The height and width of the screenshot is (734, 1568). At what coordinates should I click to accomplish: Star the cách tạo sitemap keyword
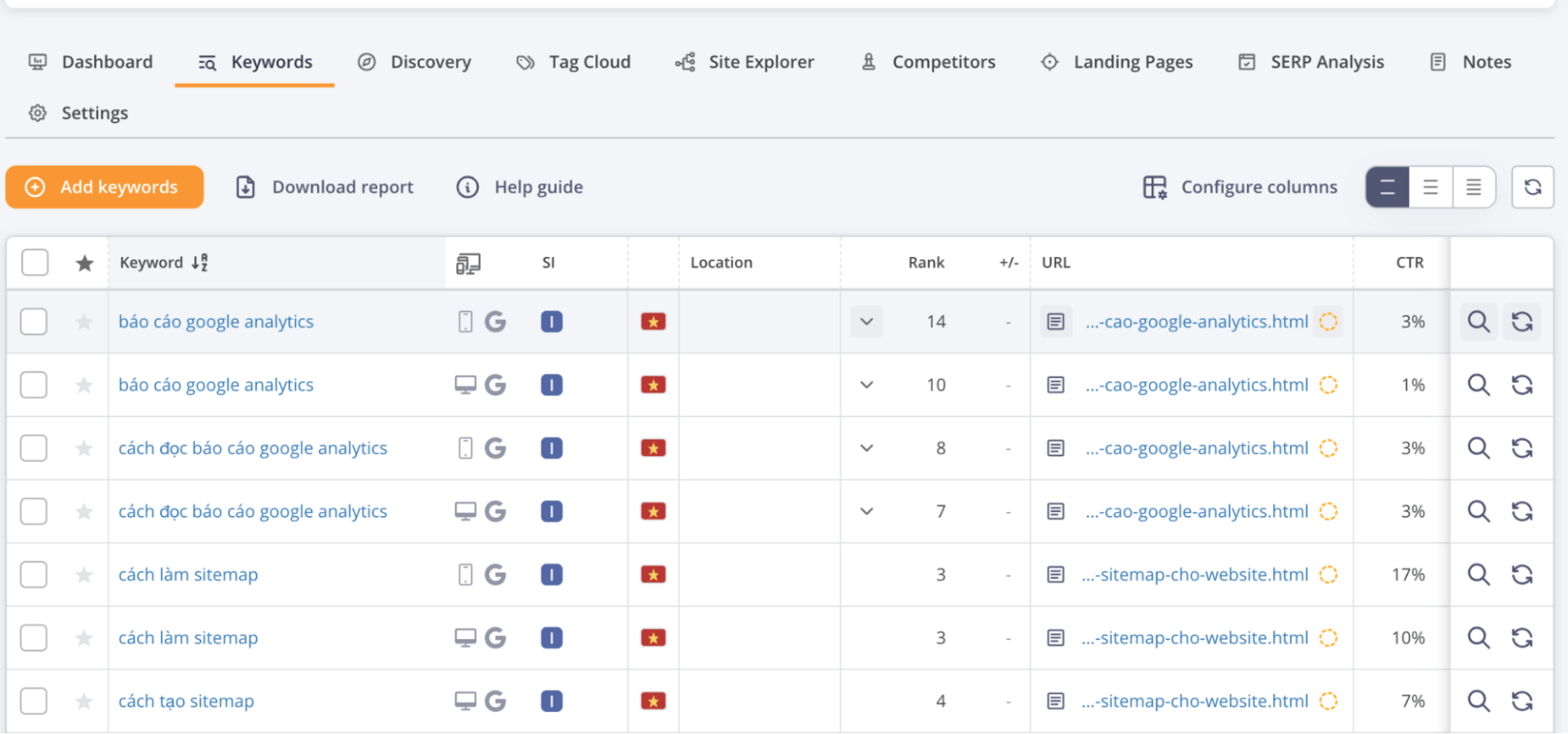[x=84, y=701]
